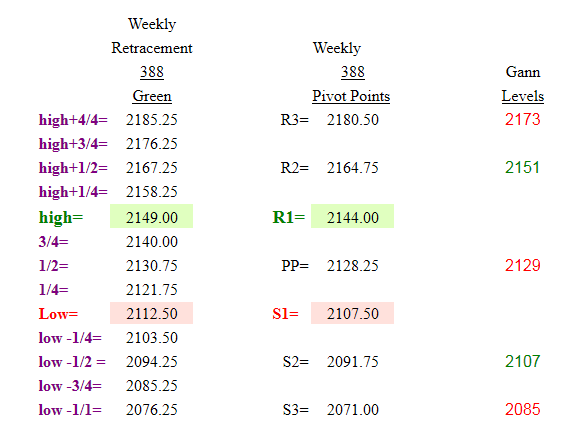Select the S1 pivot value 2107.50
Image resolution: width=578 pixels, height=428 pixels.
coord(352,313)
